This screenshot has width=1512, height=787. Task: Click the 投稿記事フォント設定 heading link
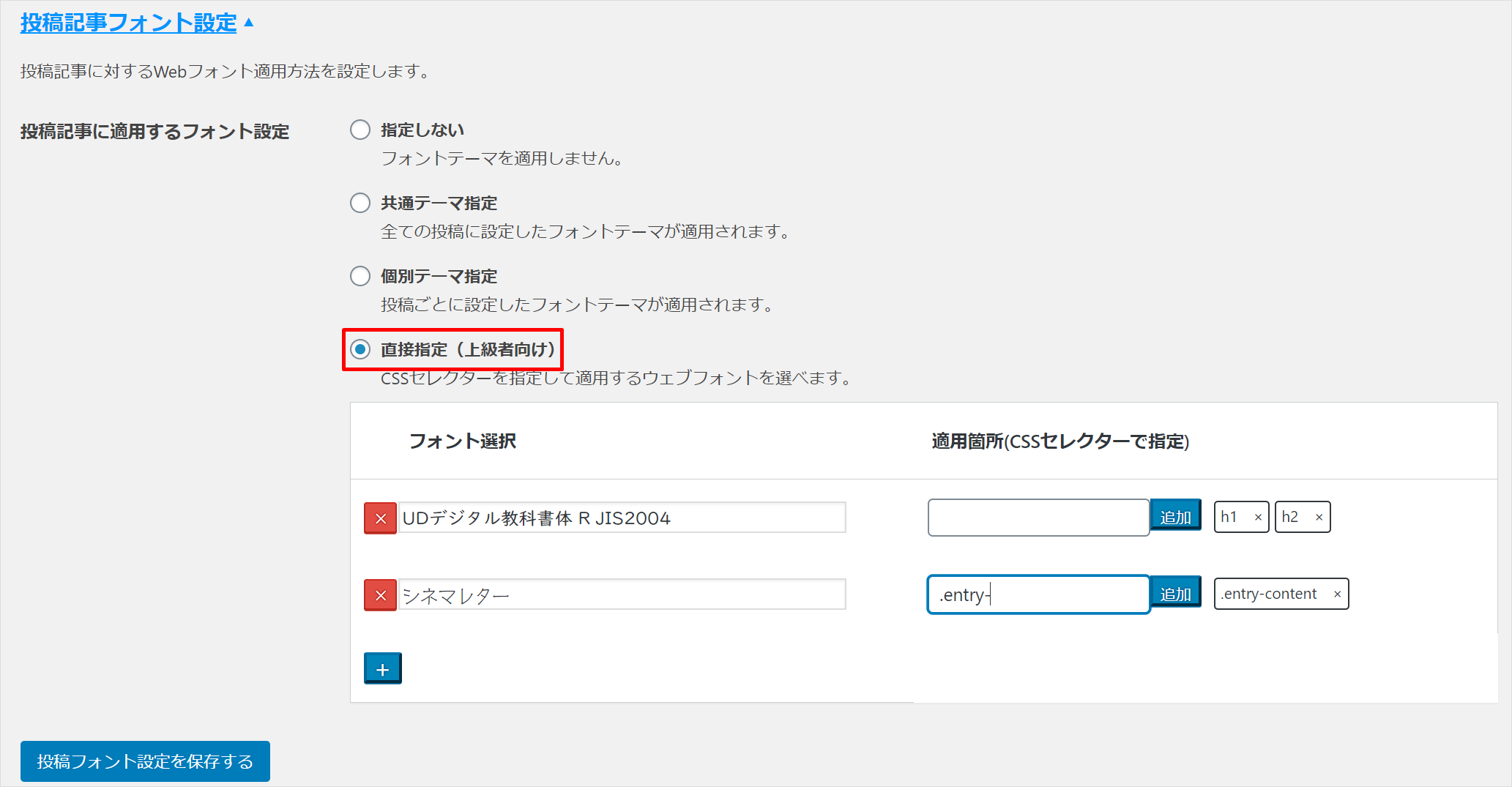click(128, 23)
